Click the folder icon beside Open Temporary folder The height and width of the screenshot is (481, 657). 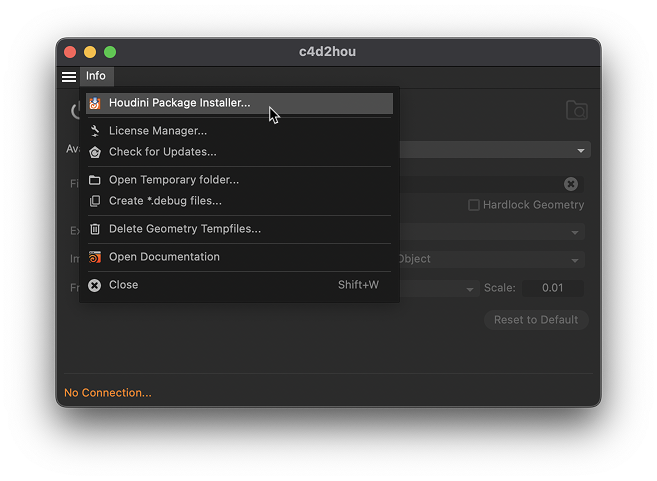[x=95, y=180]
